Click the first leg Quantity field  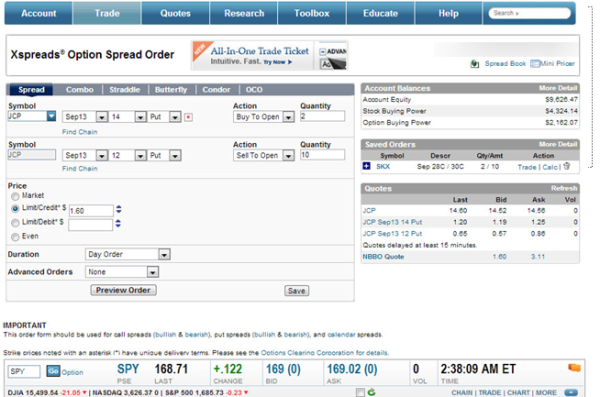pyautogui.click(x=322, y=116)
